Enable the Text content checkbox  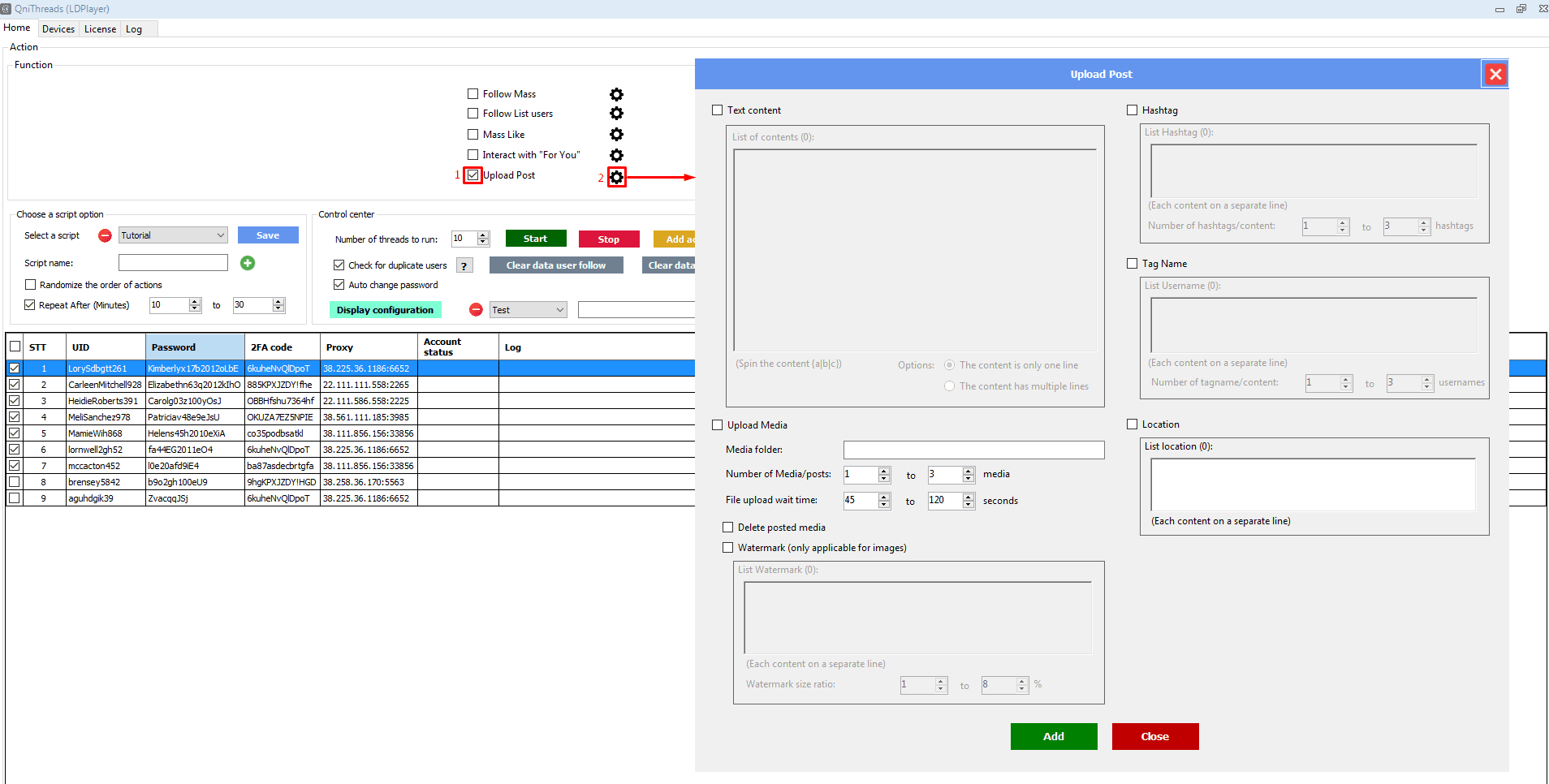click(x=717, y=110)
